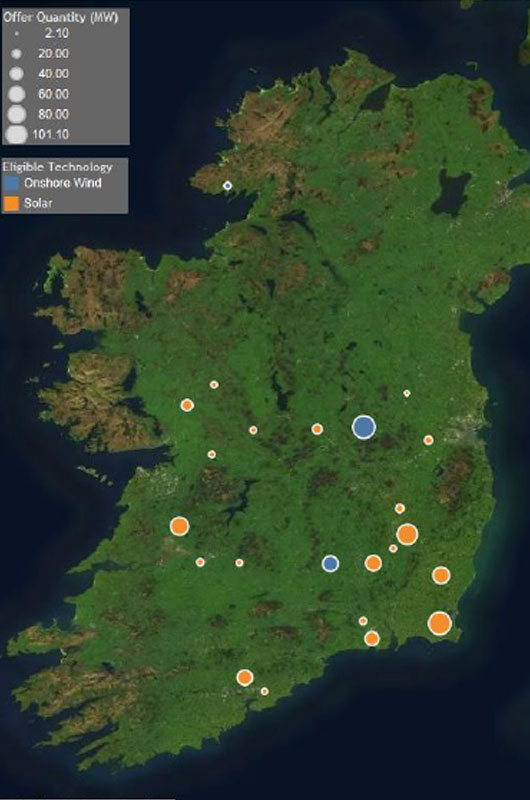Select the tiny solar marker in Meath
The width and height of the screenshot is (530, 800).
coord(407,393)
